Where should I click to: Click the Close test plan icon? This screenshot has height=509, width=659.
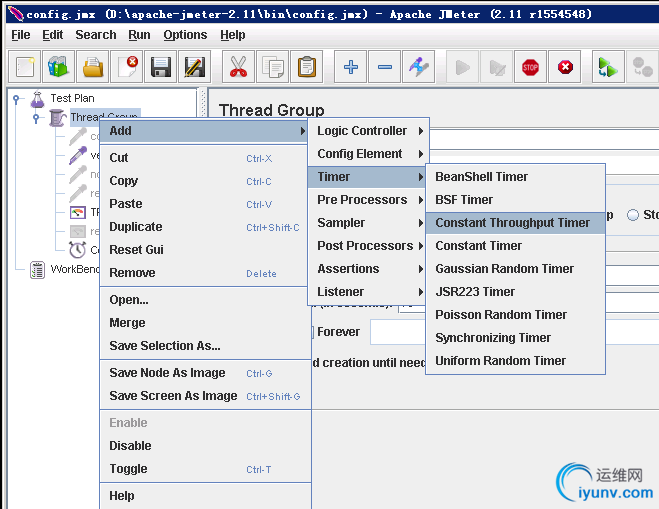coord(127,67)
